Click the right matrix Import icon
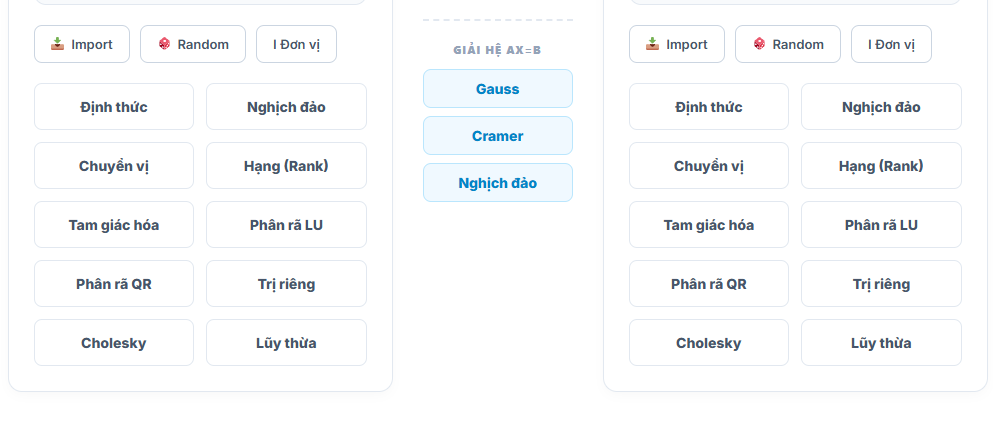 coord(653,44)
